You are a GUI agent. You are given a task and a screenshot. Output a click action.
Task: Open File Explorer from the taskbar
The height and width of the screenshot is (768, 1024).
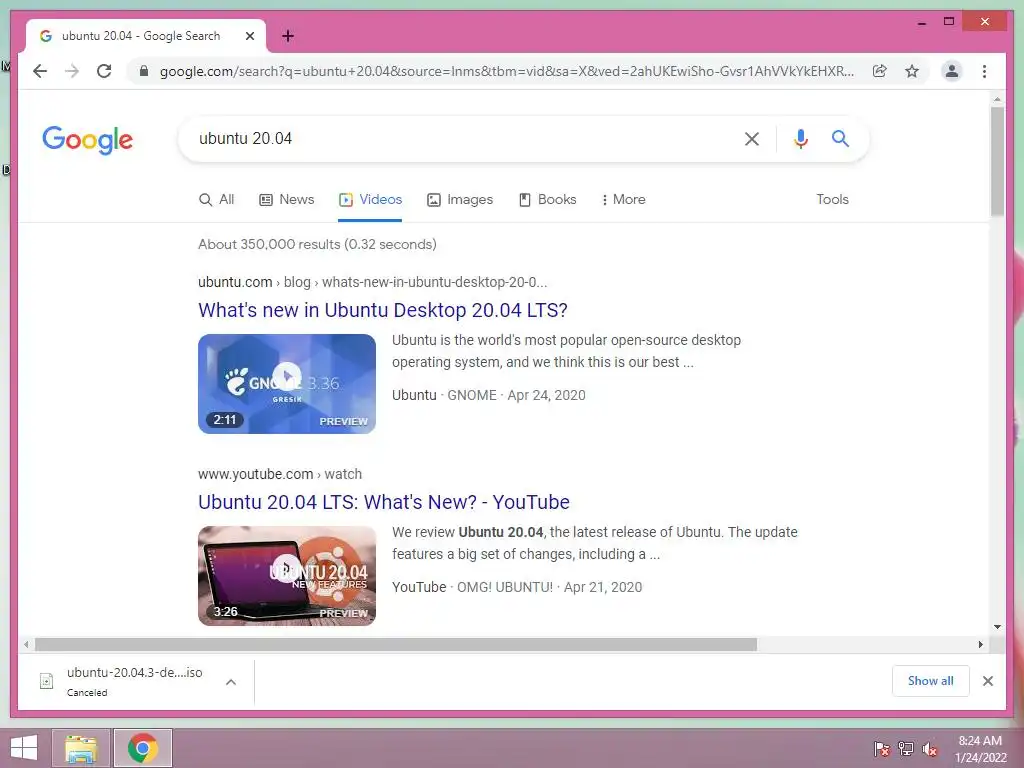coord(81,748)
